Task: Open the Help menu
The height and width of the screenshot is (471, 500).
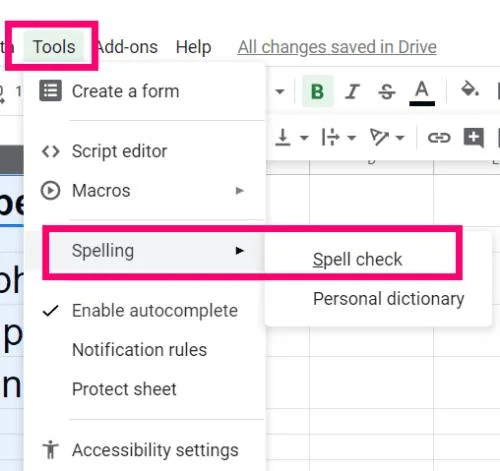Action: click(x=193, y=47)
